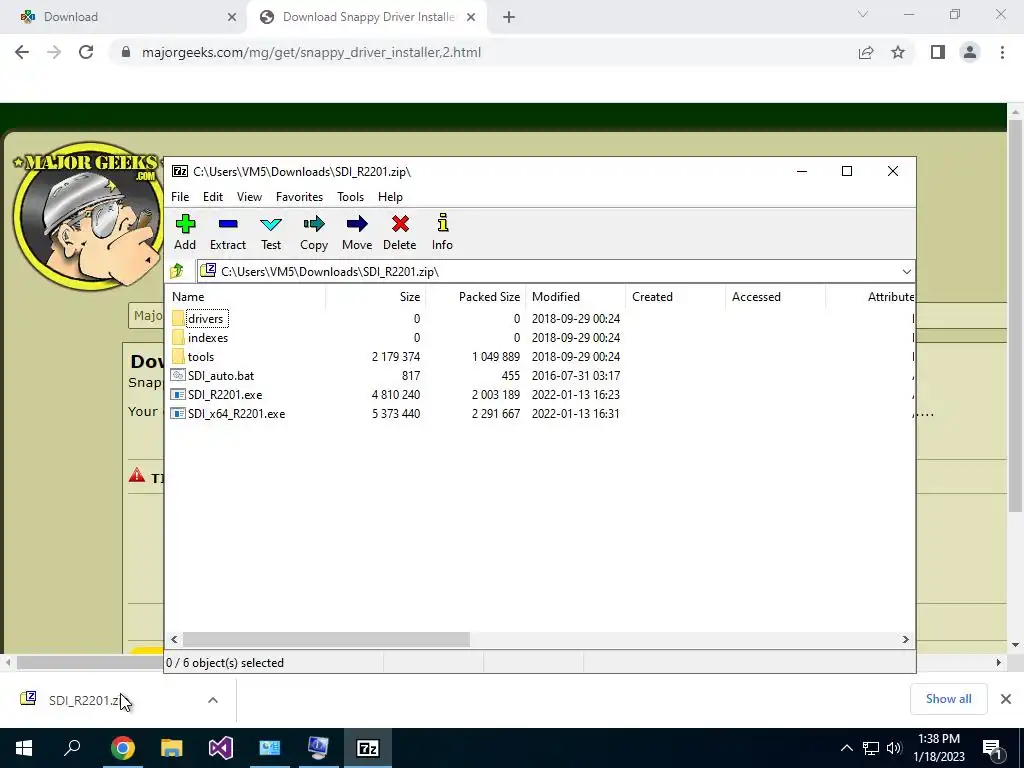1024x768 pixels.
Task: Open the File menu in 7-Zip
Action: coord(180,197)
